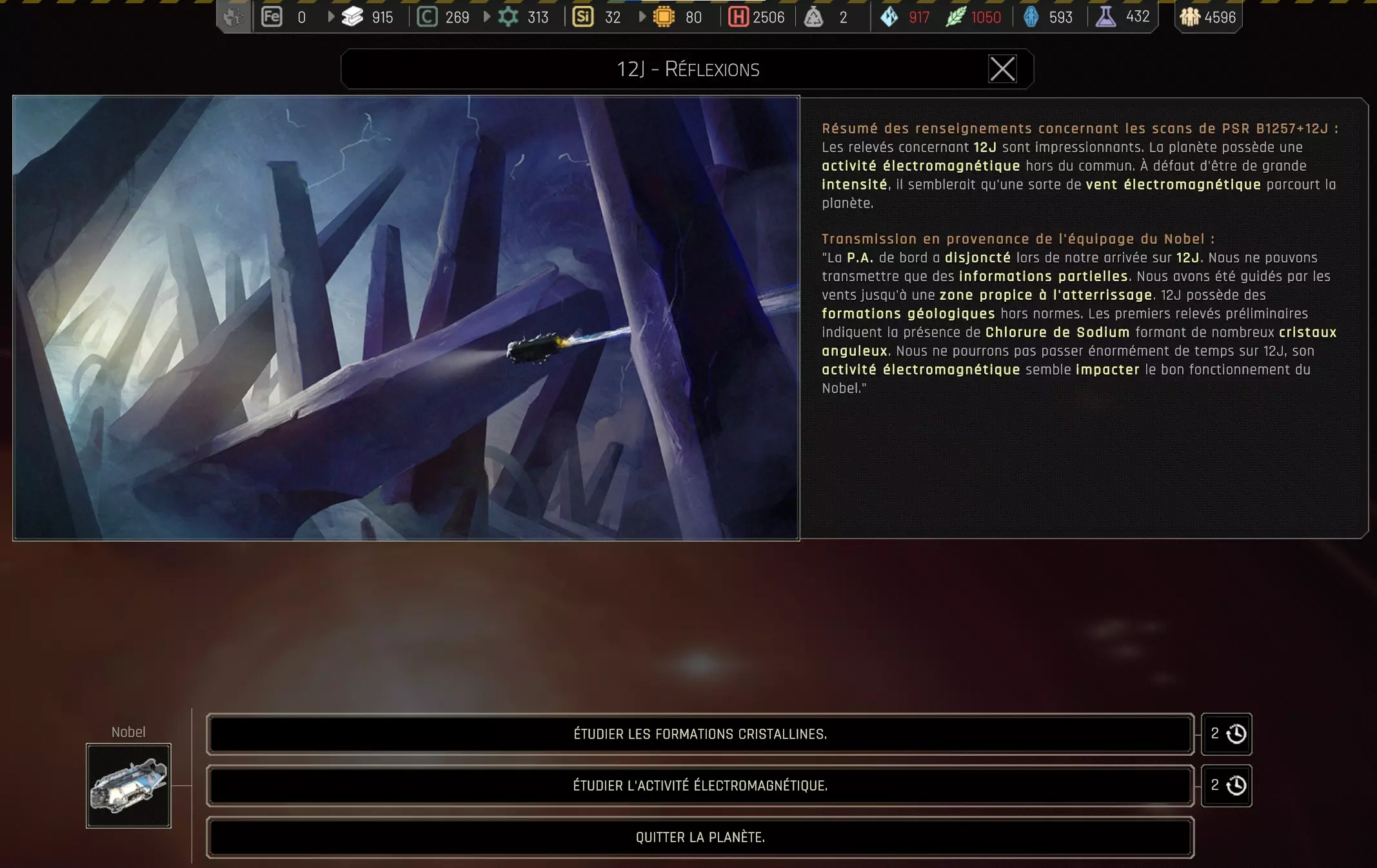Screen dimensions: 1377x868
Task: Click the iron Fe resource icon
Action: (x=272, y=17)
